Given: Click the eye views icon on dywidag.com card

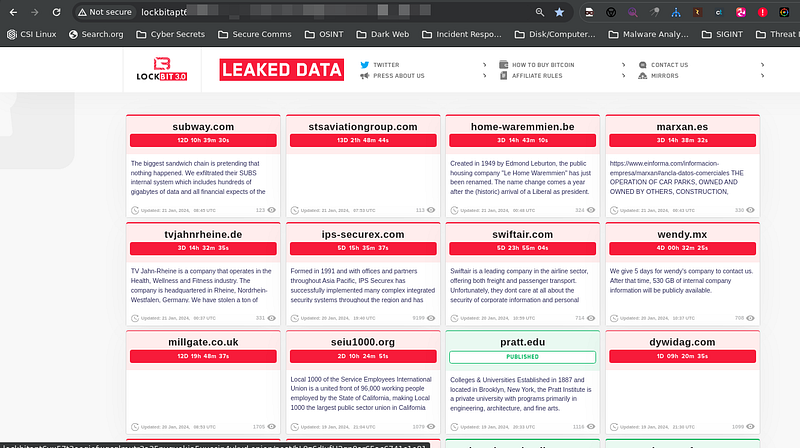Looking at the screenshot, I should click(750, 427).
